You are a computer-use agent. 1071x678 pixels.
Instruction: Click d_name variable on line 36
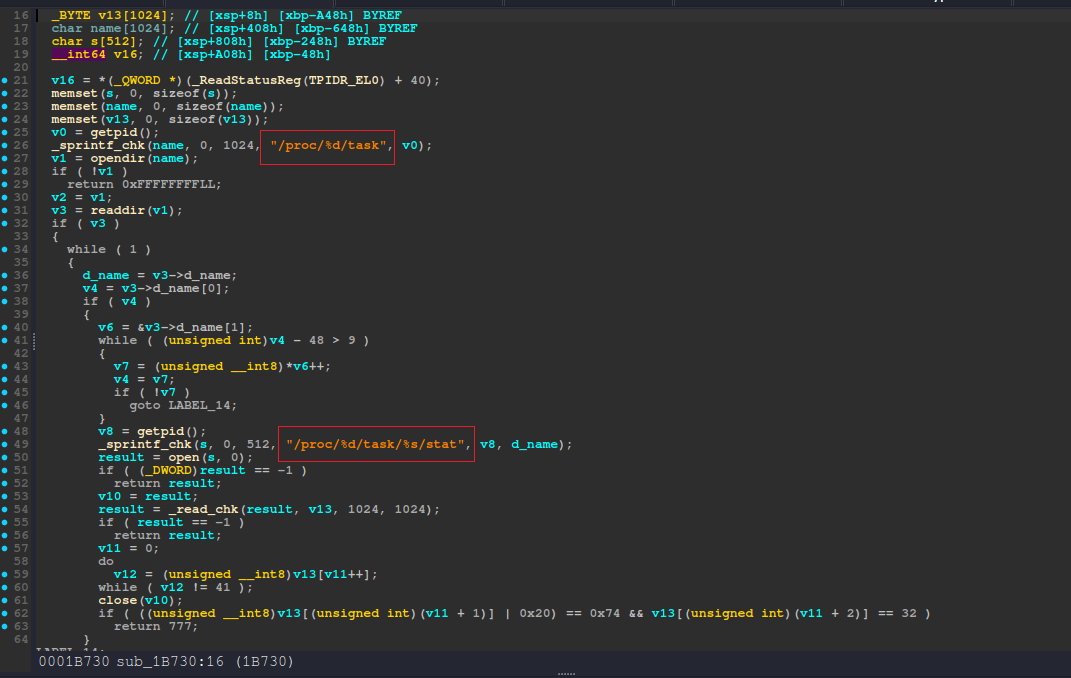click(x=106, y=275)
